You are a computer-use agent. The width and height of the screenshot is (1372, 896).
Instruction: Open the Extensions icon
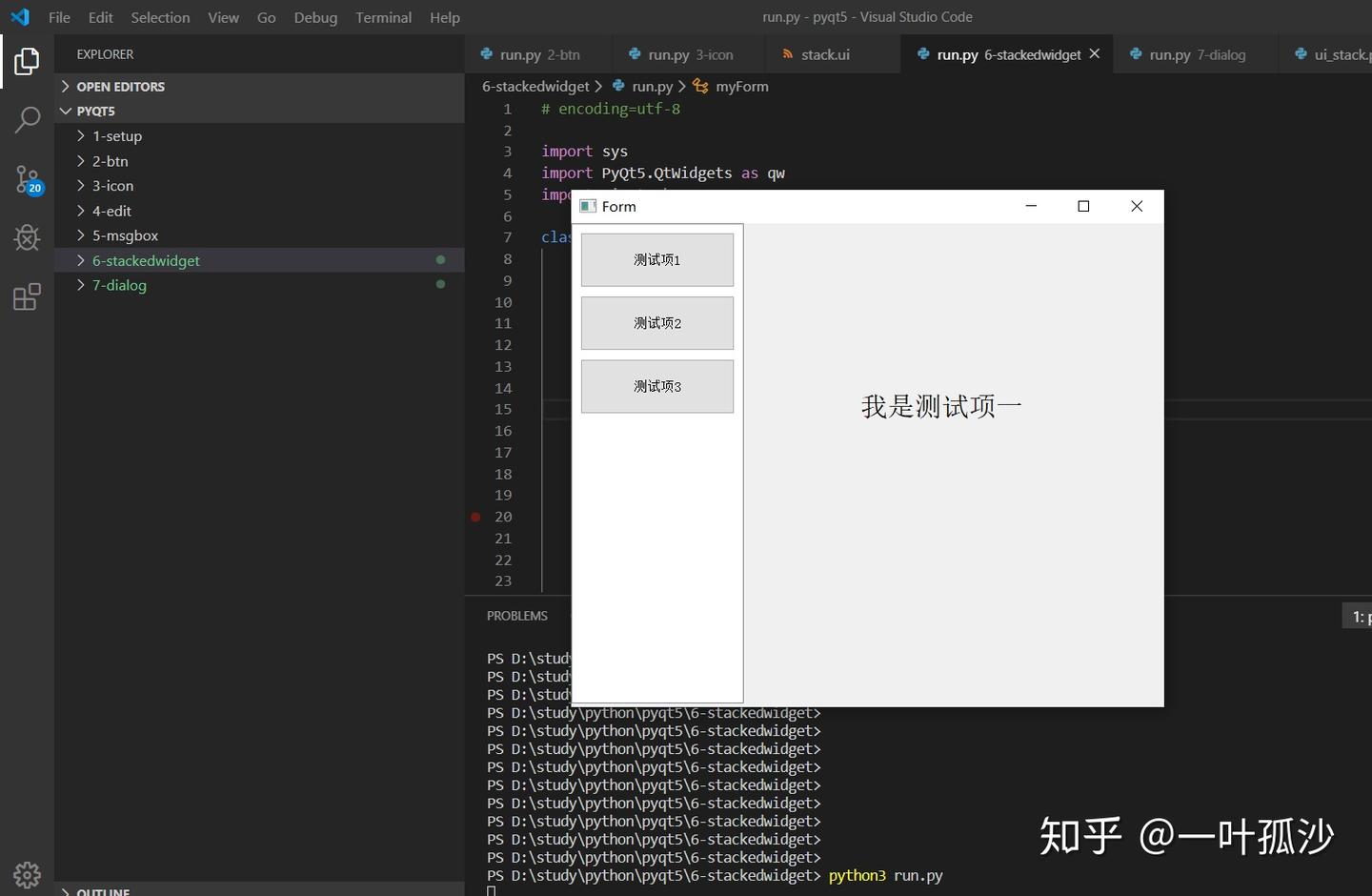pyautogui.click(x=26, y=296)
